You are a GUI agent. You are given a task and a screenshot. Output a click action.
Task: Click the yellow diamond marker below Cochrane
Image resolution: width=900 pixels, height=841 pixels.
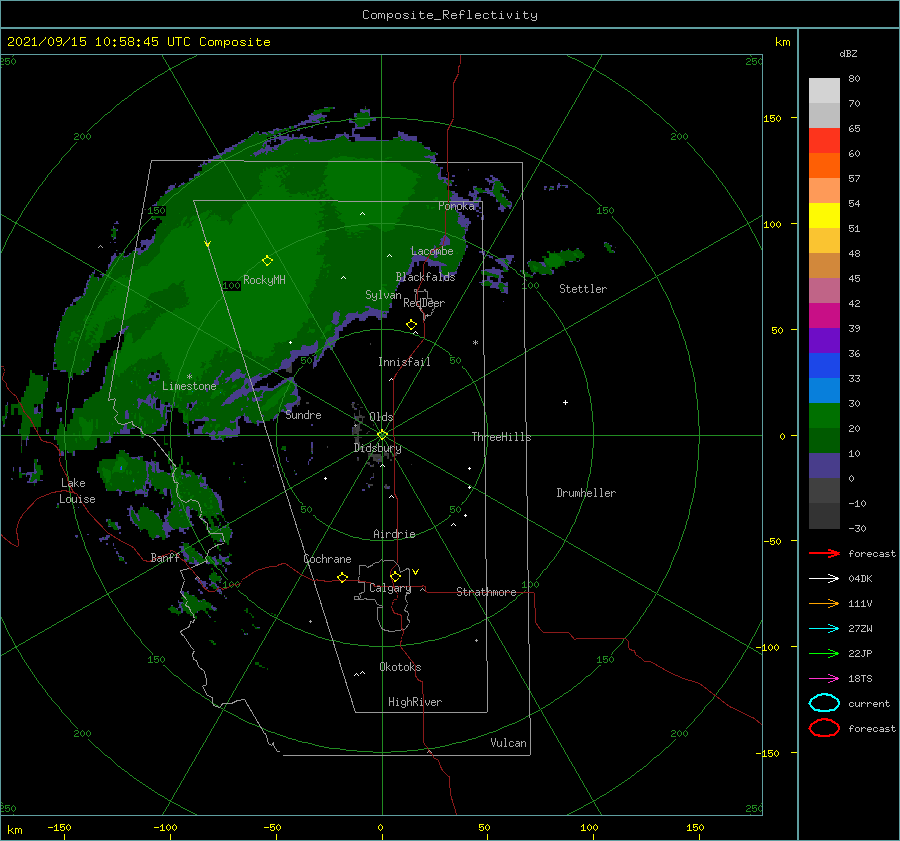click(342, 578)
